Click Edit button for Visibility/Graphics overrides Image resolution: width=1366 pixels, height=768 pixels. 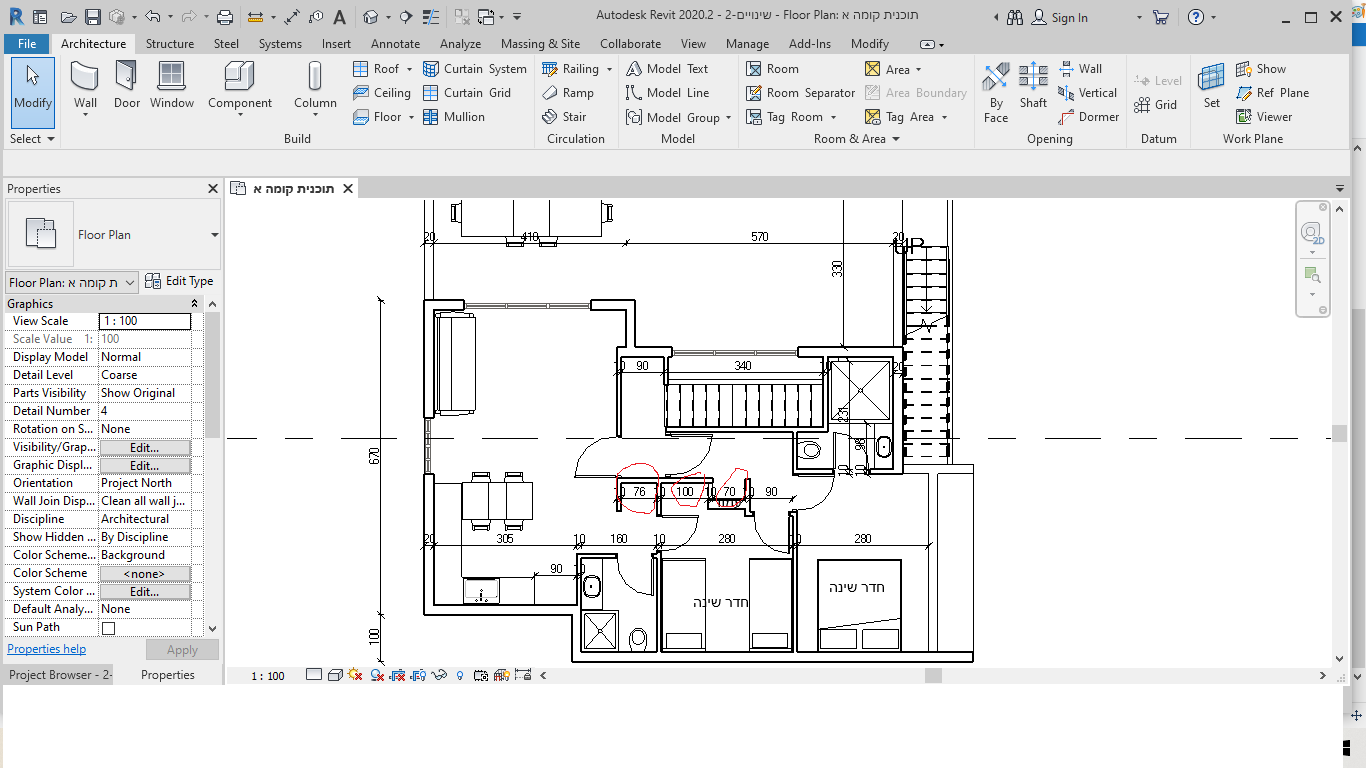144,447
